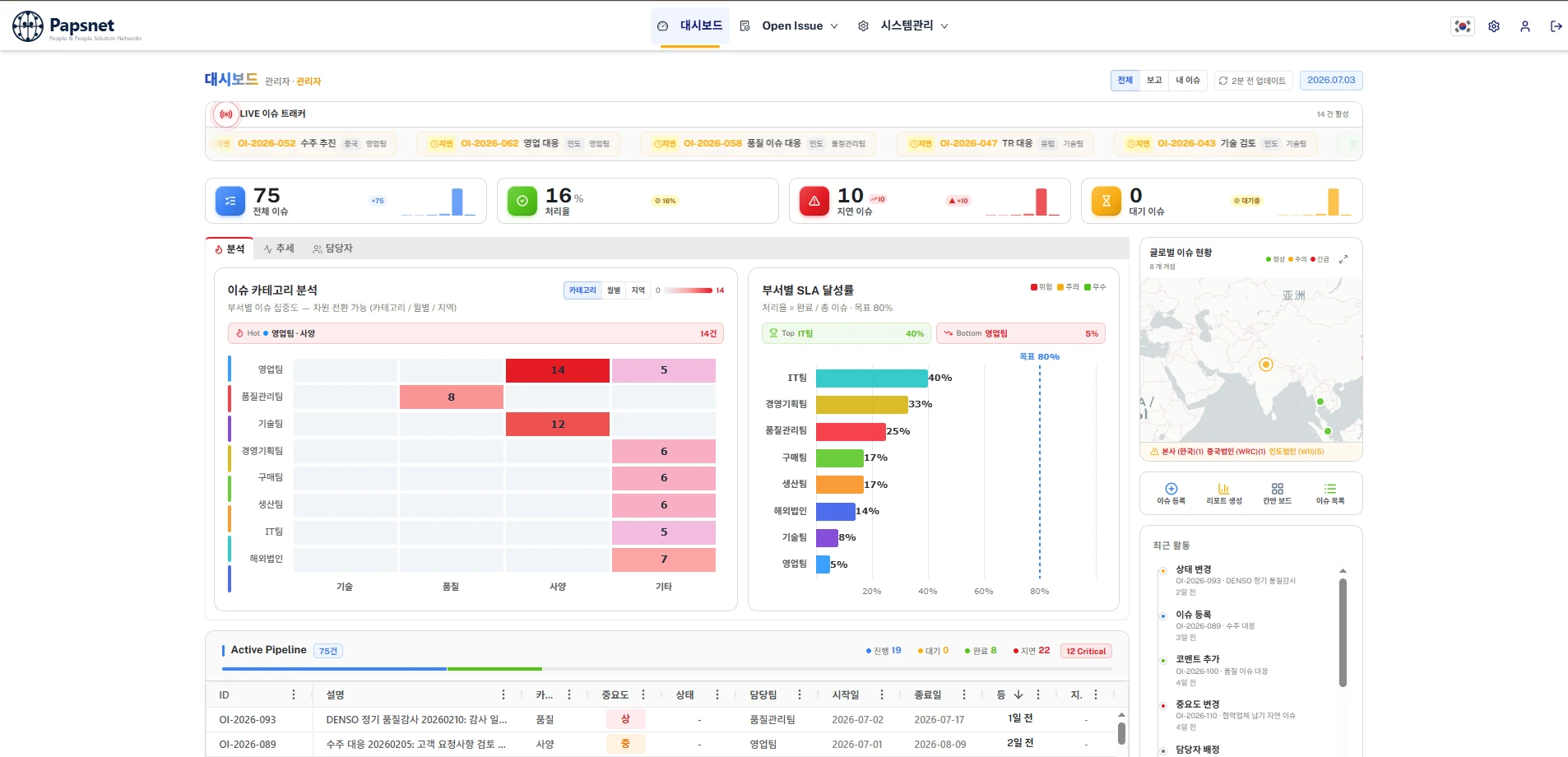Open the language flag selector
Screen dimensions: 1568x757
[x=1463, y=26]
